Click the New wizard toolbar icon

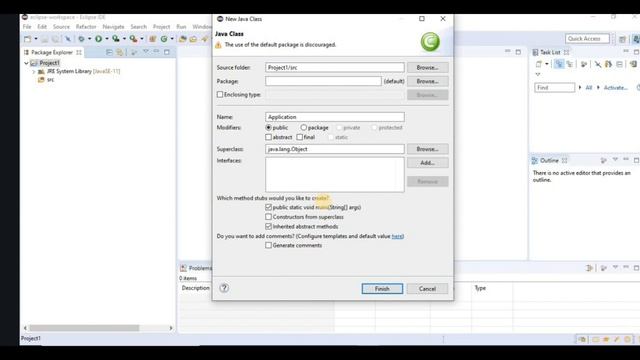click(27, 39)
